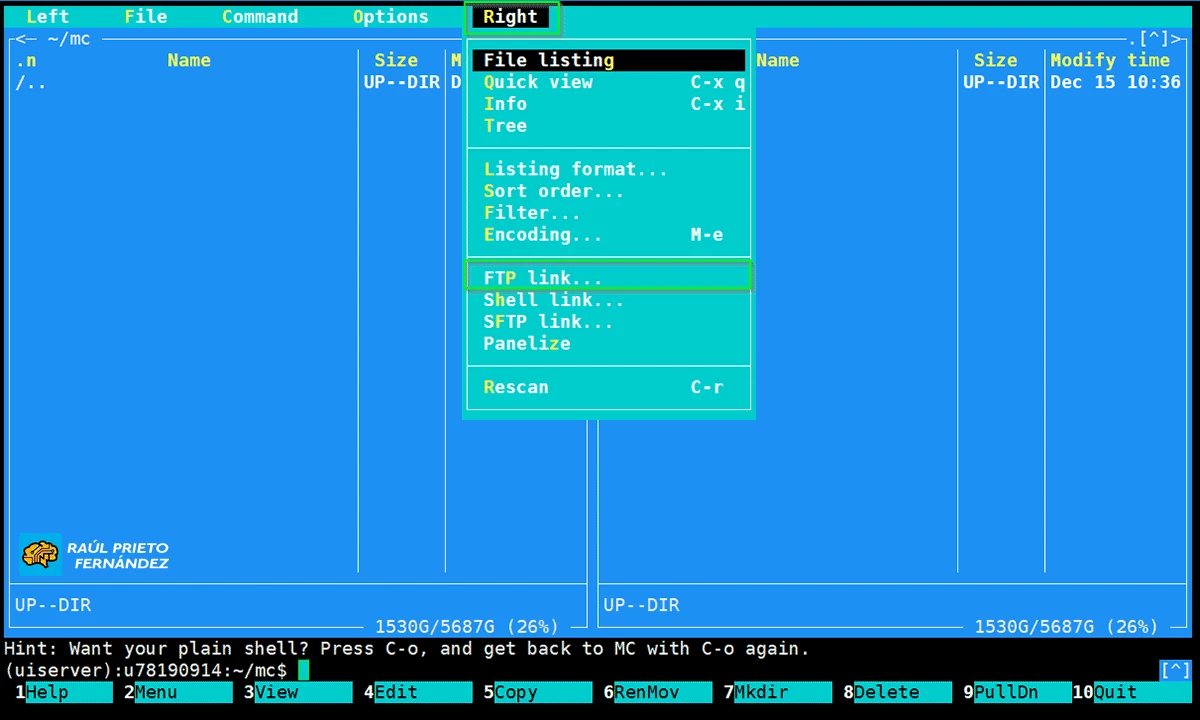Click Rescan in the Right menu

[x=516, y=387]
